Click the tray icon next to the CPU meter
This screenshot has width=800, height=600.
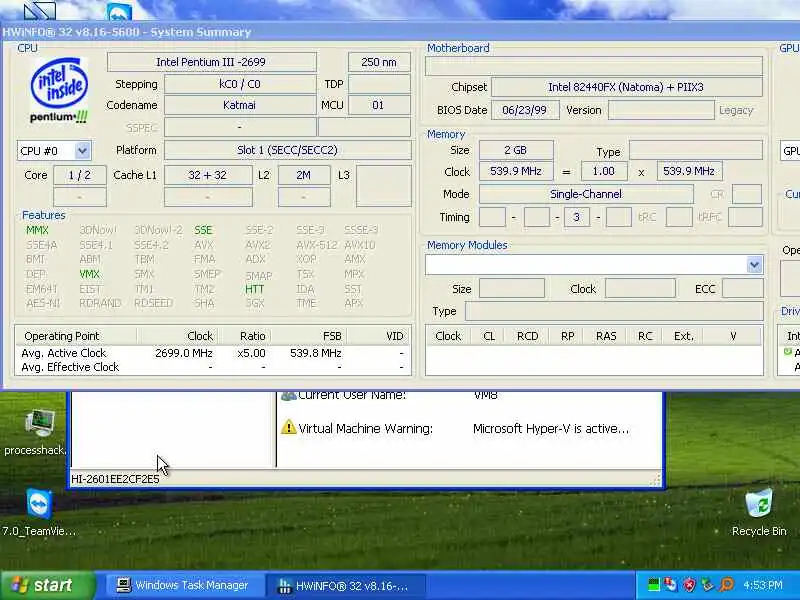click(x=671, y=585)
